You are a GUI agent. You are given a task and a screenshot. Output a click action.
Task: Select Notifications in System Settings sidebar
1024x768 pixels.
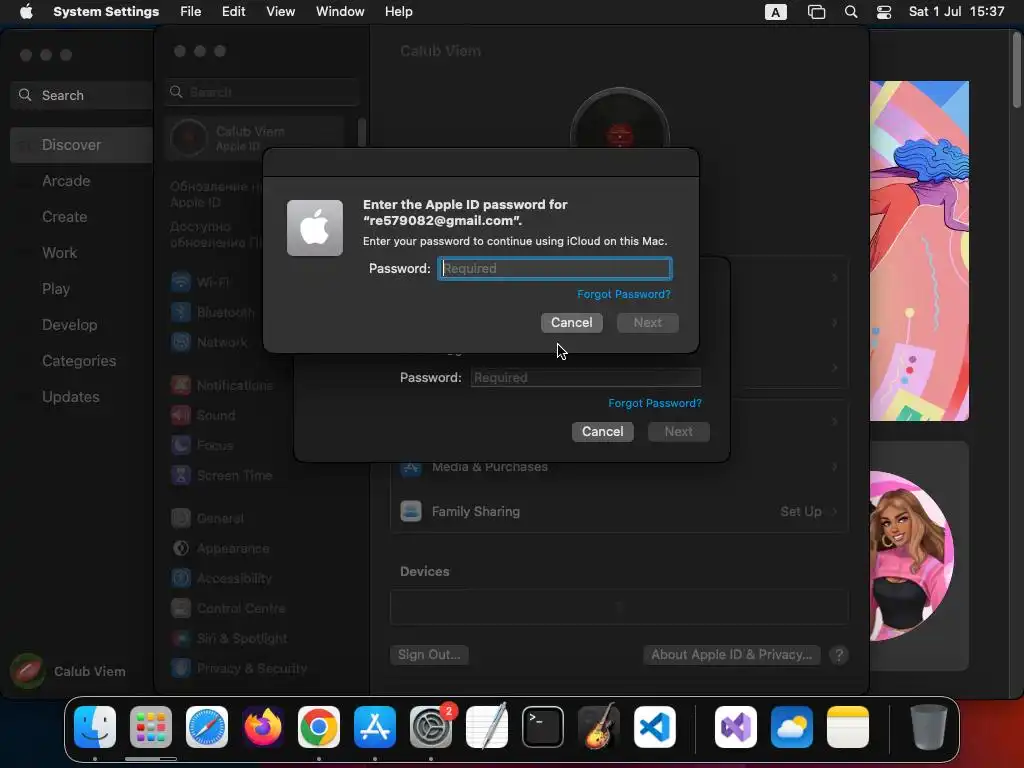coord(222,385)
